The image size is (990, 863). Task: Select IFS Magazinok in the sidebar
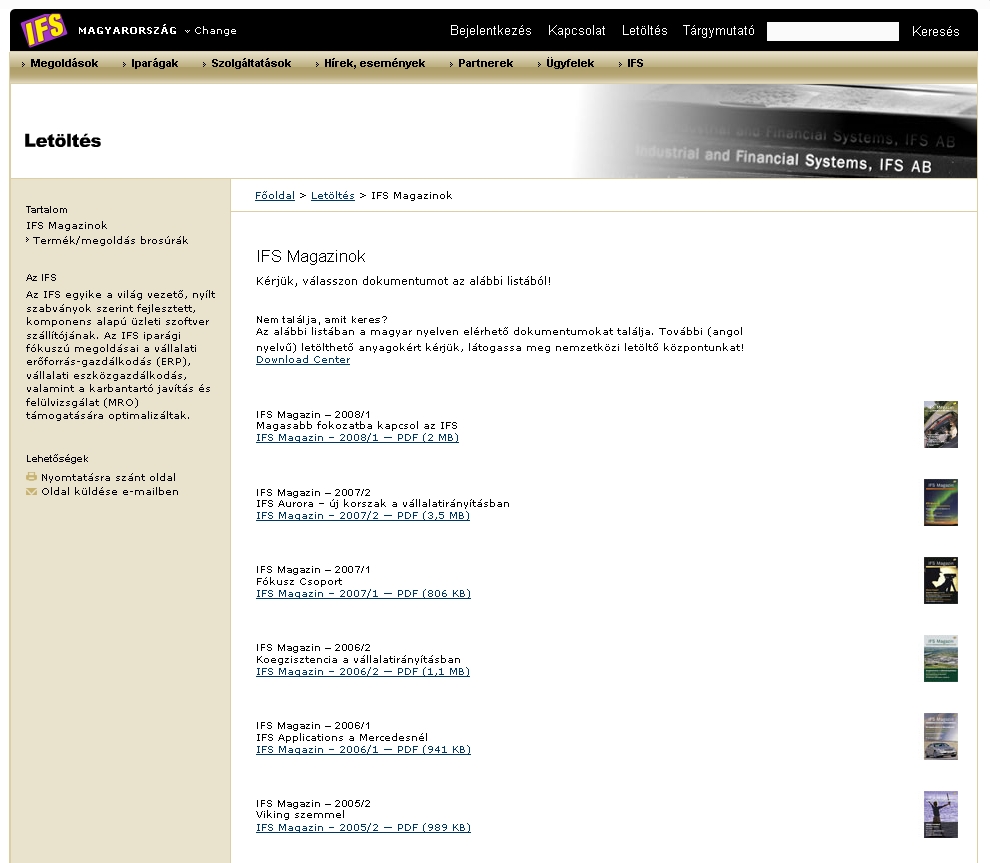(66, 225)
